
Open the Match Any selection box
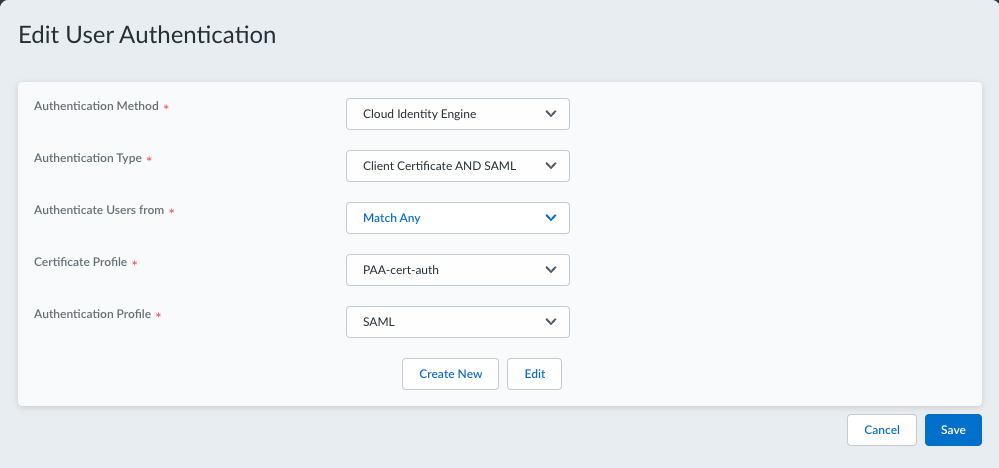tap(457, 218)
